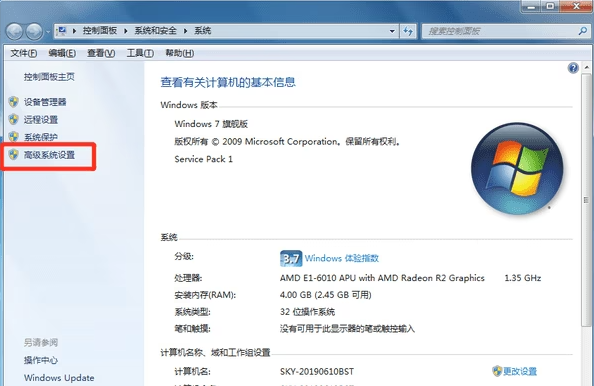594x386 pixels.
Task: Open 设备管理器 in the sidebar
Action: 45,102
